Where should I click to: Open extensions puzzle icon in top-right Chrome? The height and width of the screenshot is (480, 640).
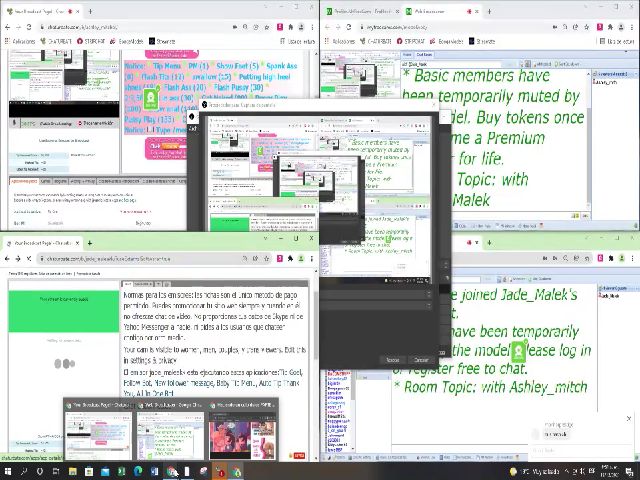(611, 27)
